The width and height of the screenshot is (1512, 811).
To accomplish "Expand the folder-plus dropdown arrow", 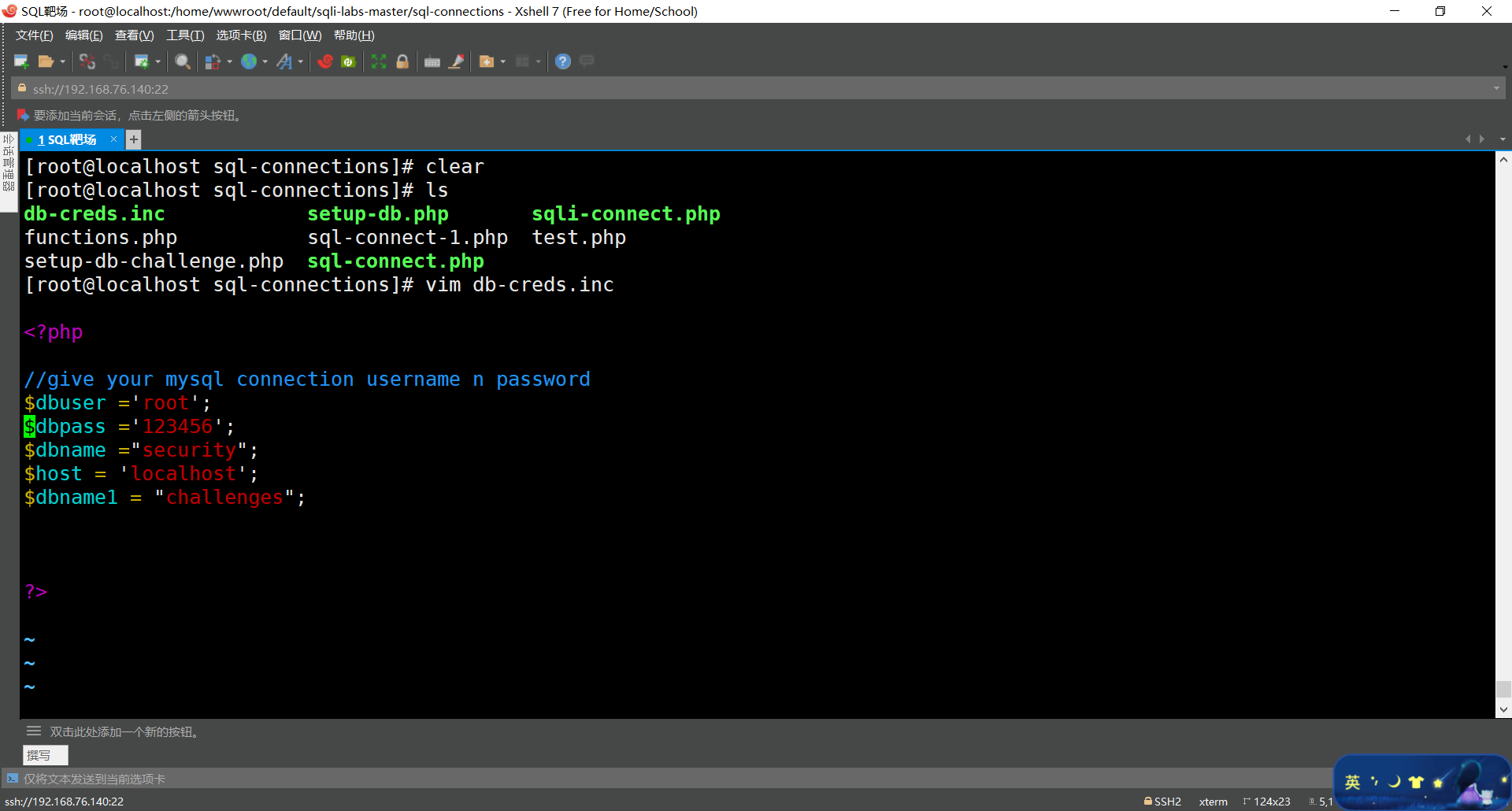I will (x=503, y=61).
